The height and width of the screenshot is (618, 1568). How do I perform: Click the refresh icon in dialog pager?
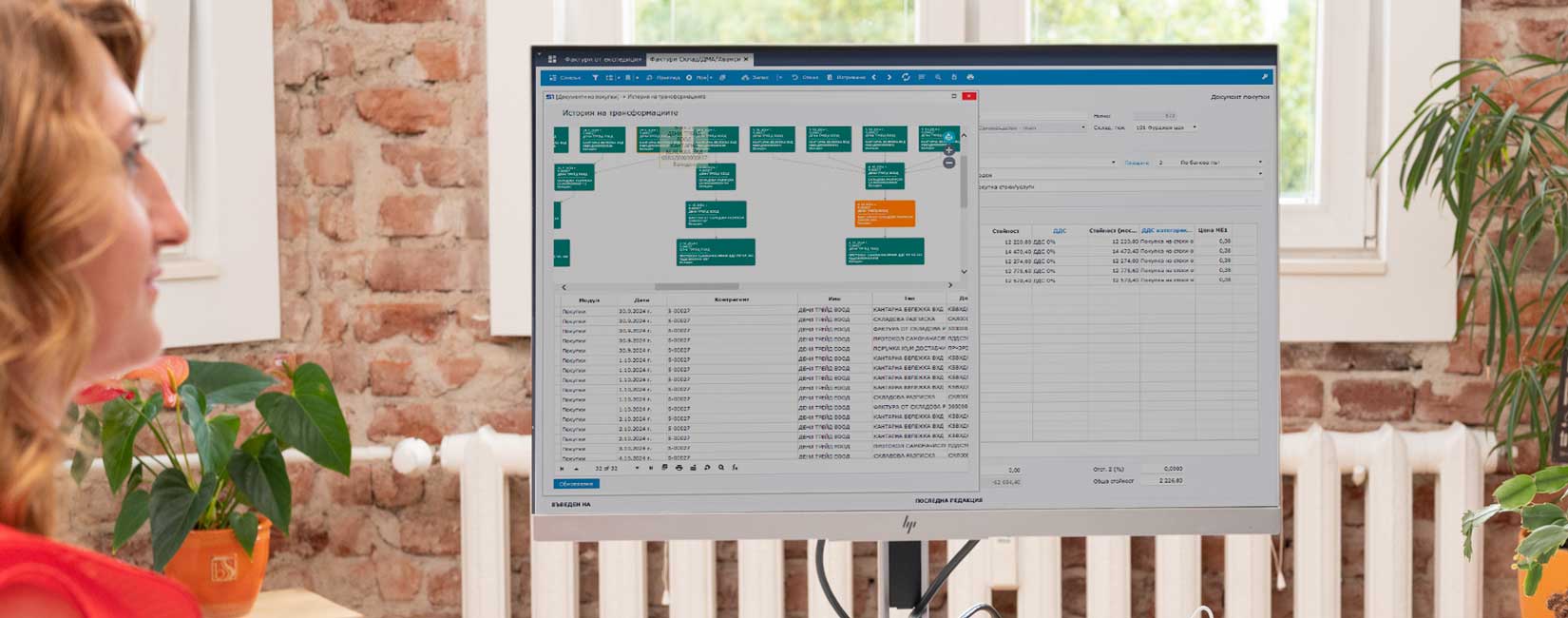(707, 468)
